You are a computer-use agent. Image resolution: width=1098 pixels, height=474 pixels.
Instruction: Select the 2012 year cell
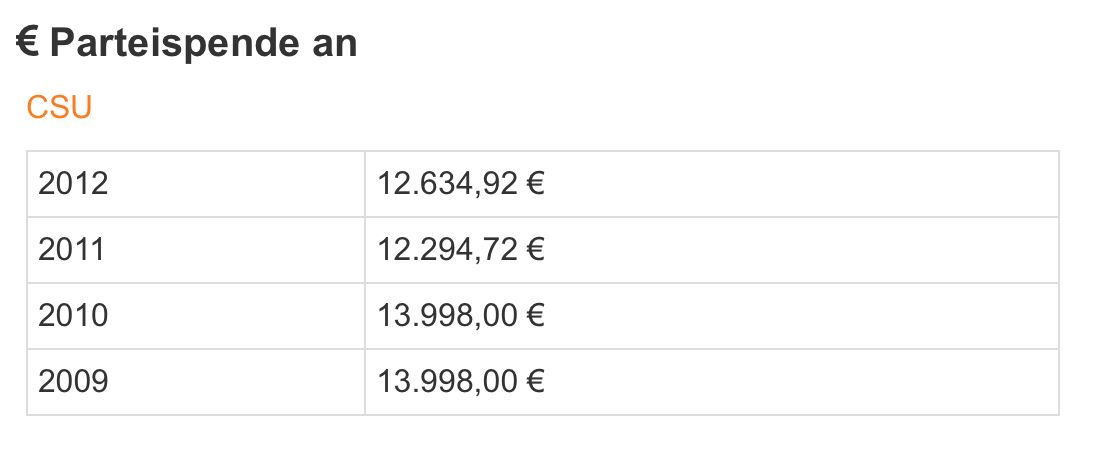73,184
